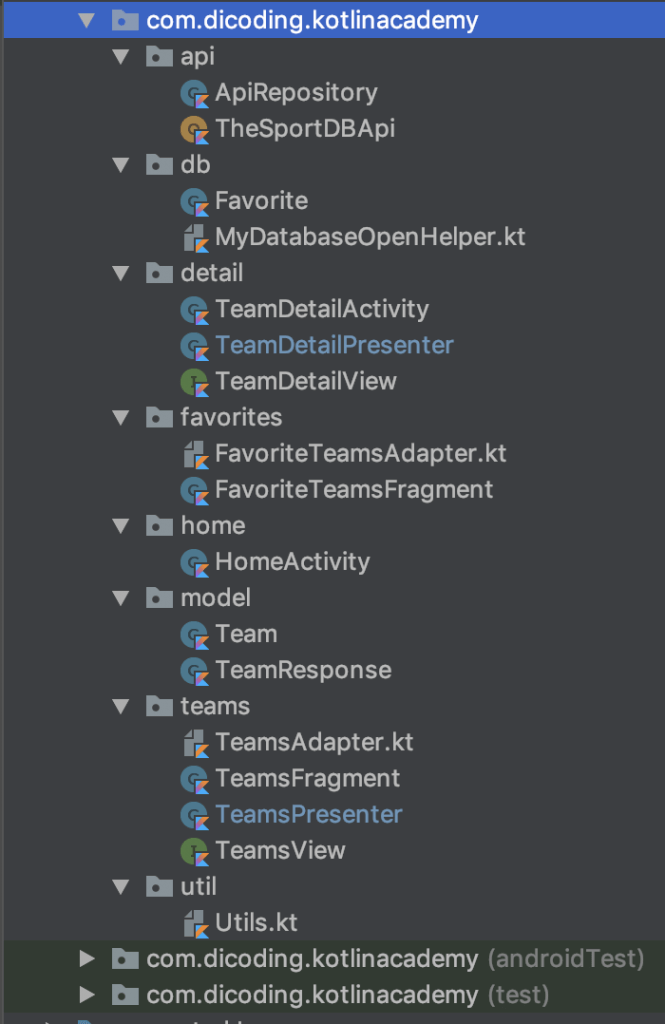The height and width of the screenshot is (1024, 665).
Task: Click the Kotlin class icon beside ApiRepository
Action: pos(194,92)
